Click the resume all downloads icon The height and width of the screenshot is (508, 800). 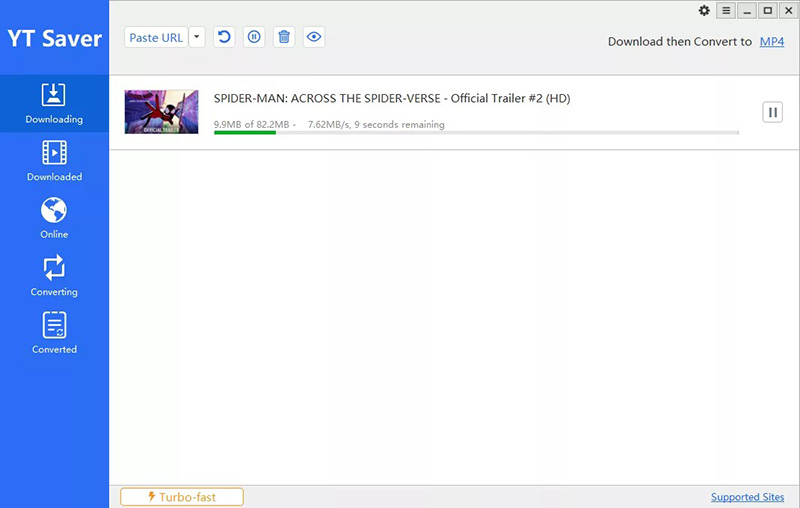224,37
